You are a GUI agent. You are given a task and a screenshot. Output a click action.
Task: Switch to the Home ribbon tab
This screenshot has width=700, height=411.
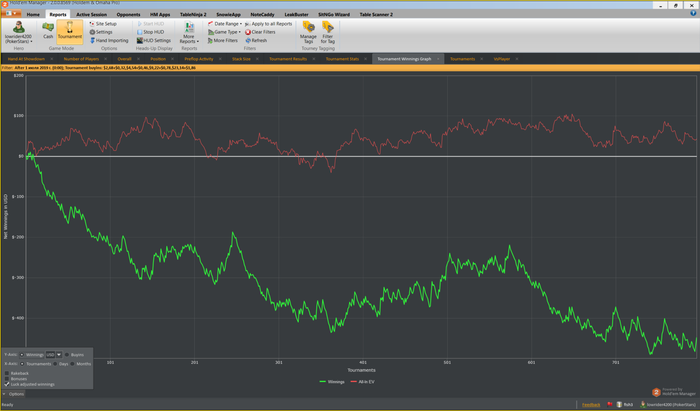(x=33, y=14)
